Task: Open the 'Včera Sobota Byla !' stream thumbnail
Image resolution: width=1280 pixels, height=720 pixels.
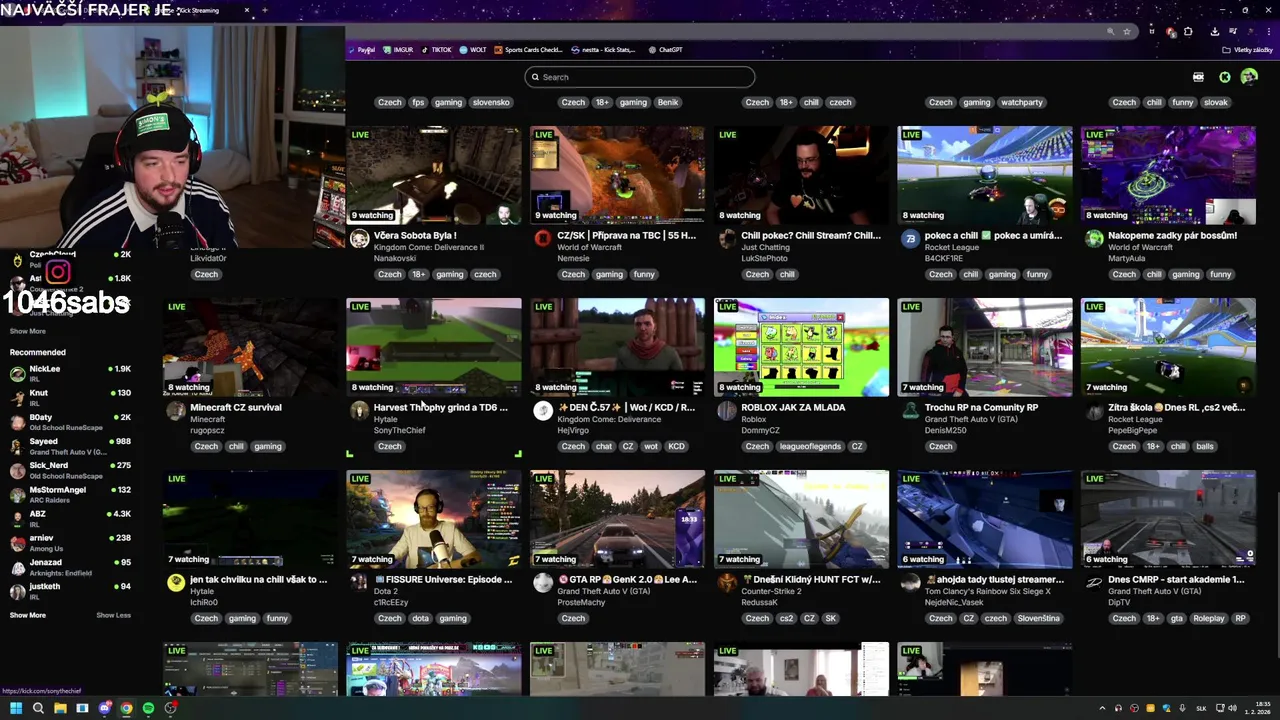Action: coord(434,175)
